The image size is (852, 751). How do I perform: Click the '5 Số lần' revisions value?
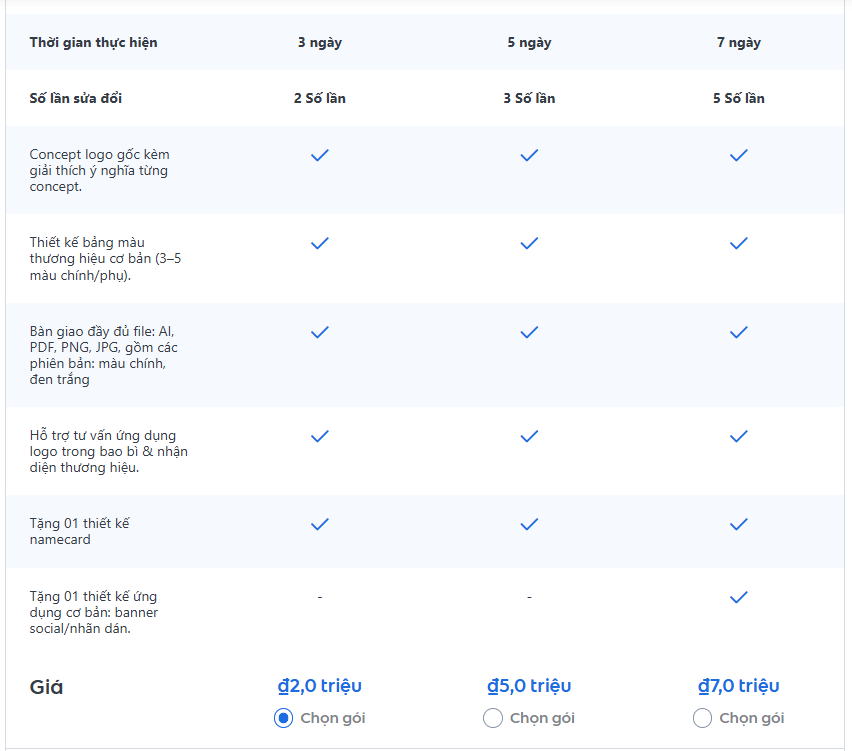click(738, 98)
